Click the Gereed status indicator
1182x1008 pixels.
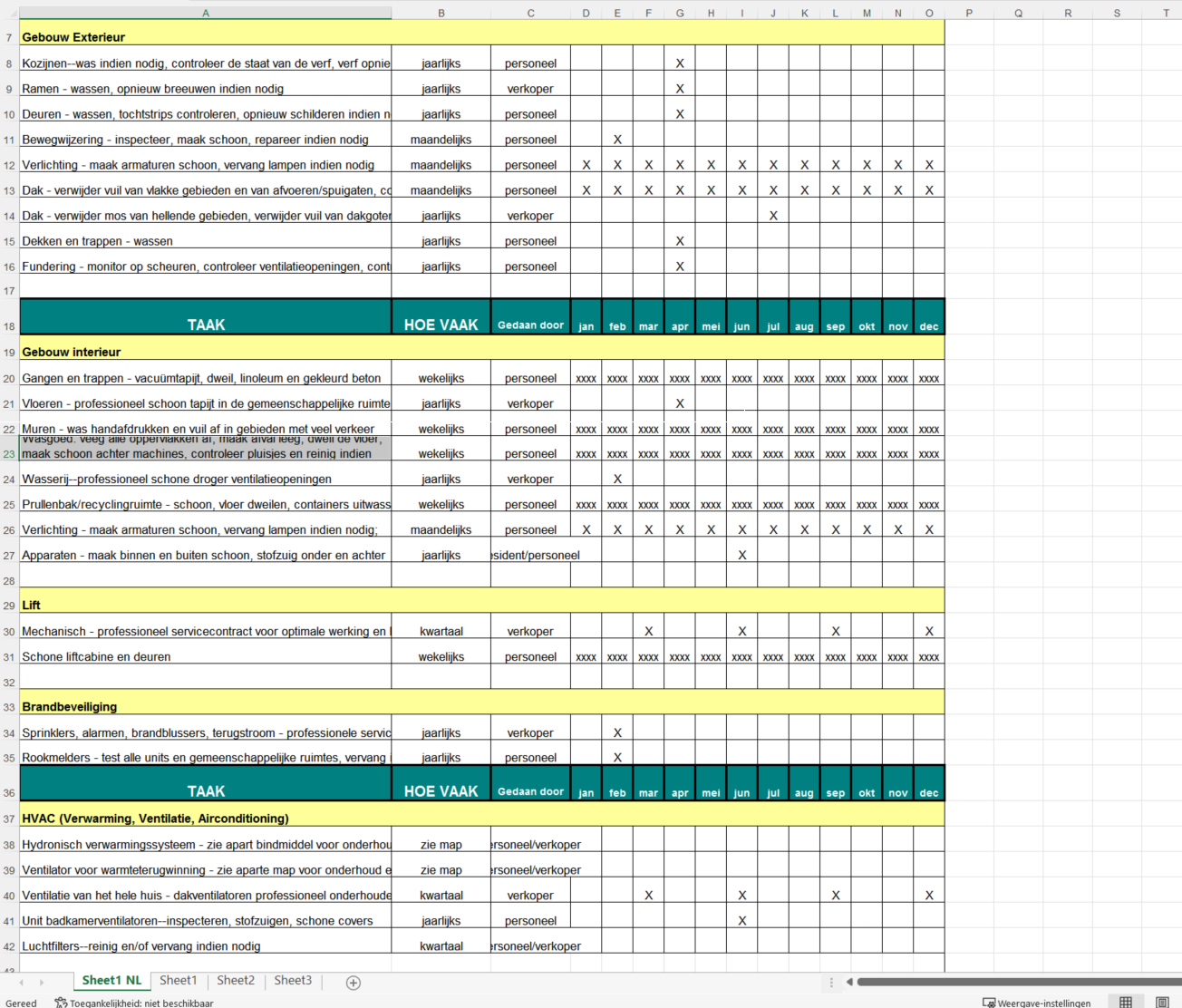pos(20,1003)
